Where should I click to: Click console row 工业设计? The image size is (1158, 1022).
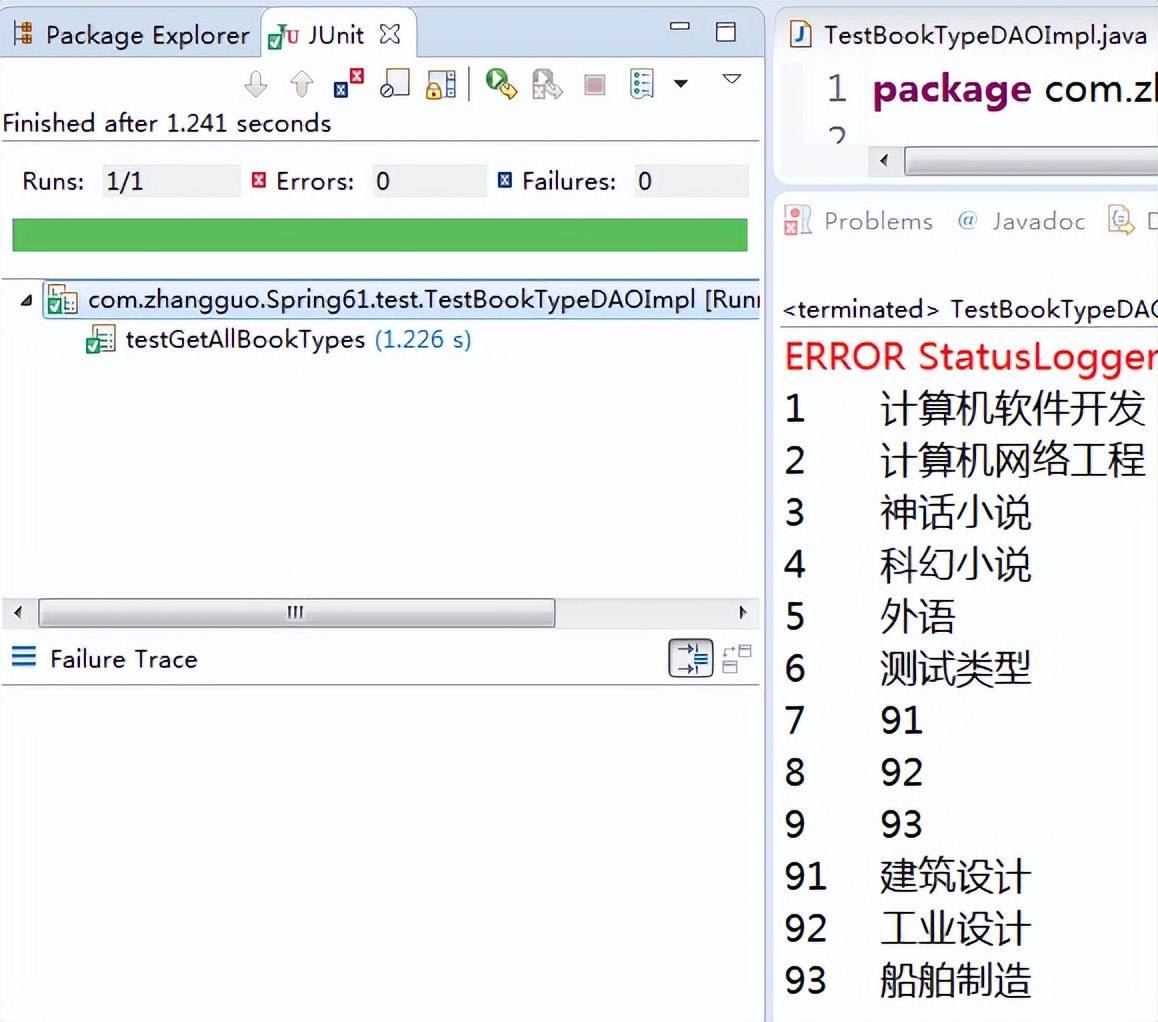[x=908, y=928]
